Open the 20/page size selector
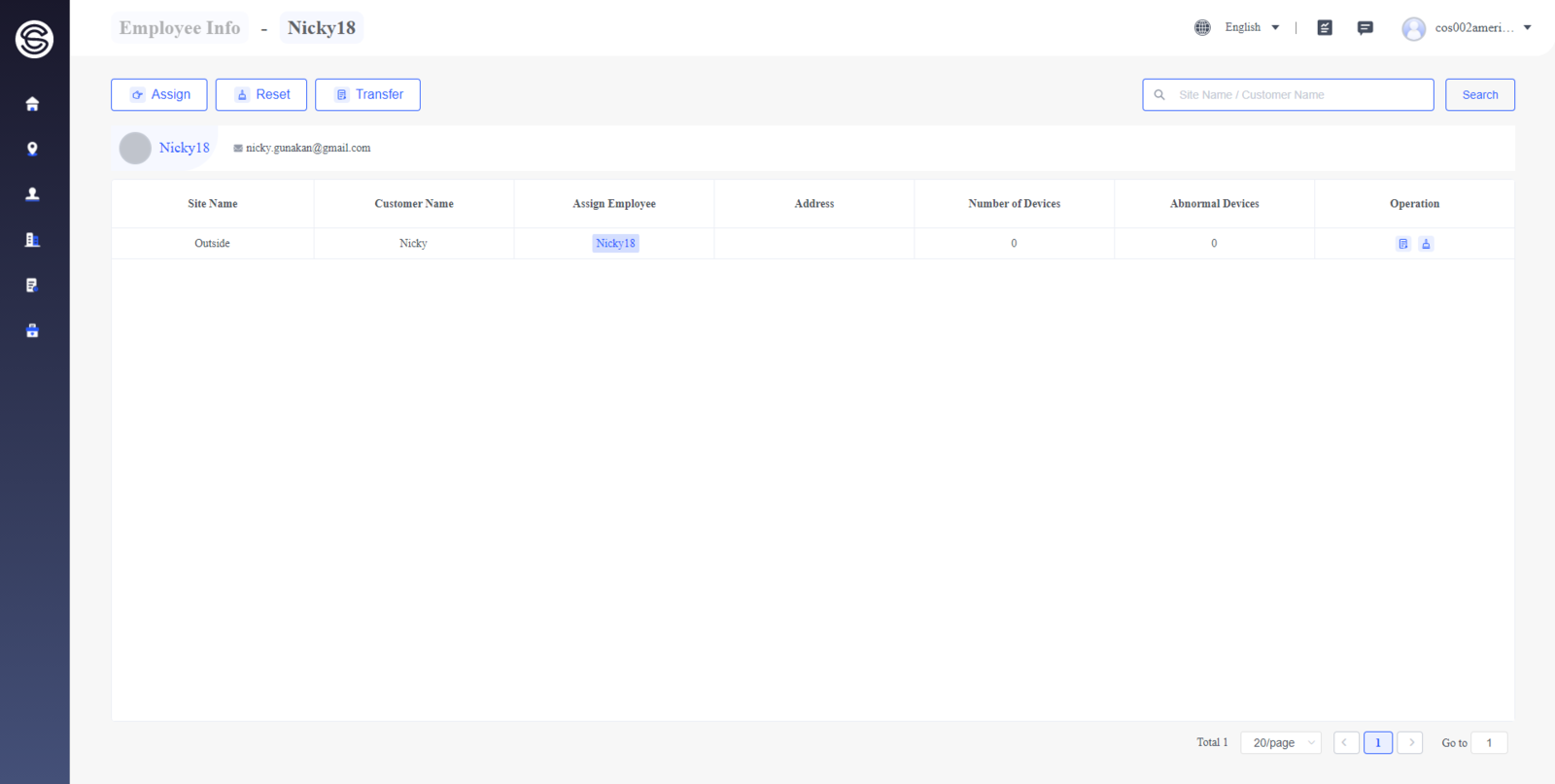The image size is (1555, 784). [1281, 743]
